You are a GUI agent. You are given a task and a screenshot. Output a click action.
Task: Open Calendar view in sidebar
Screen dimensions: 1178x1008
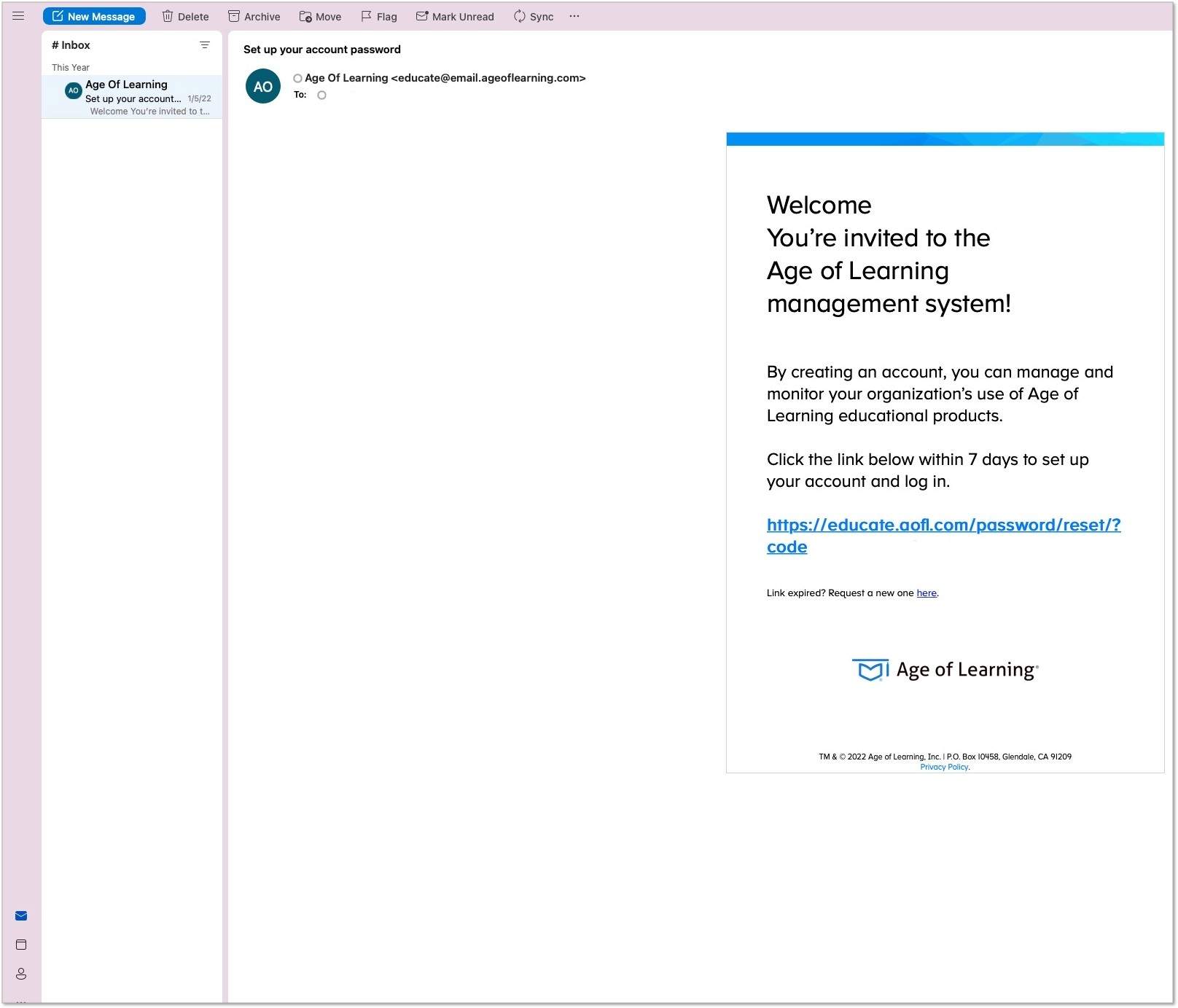click(21, 945)
